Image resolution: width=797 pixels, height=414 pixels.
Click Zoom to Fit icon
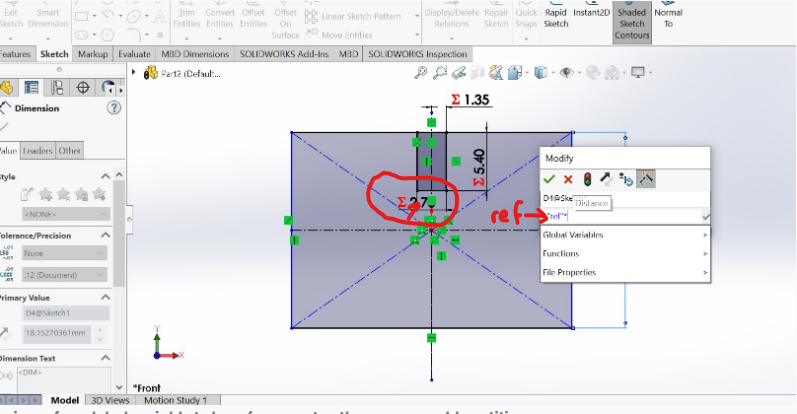pos(420,73)
